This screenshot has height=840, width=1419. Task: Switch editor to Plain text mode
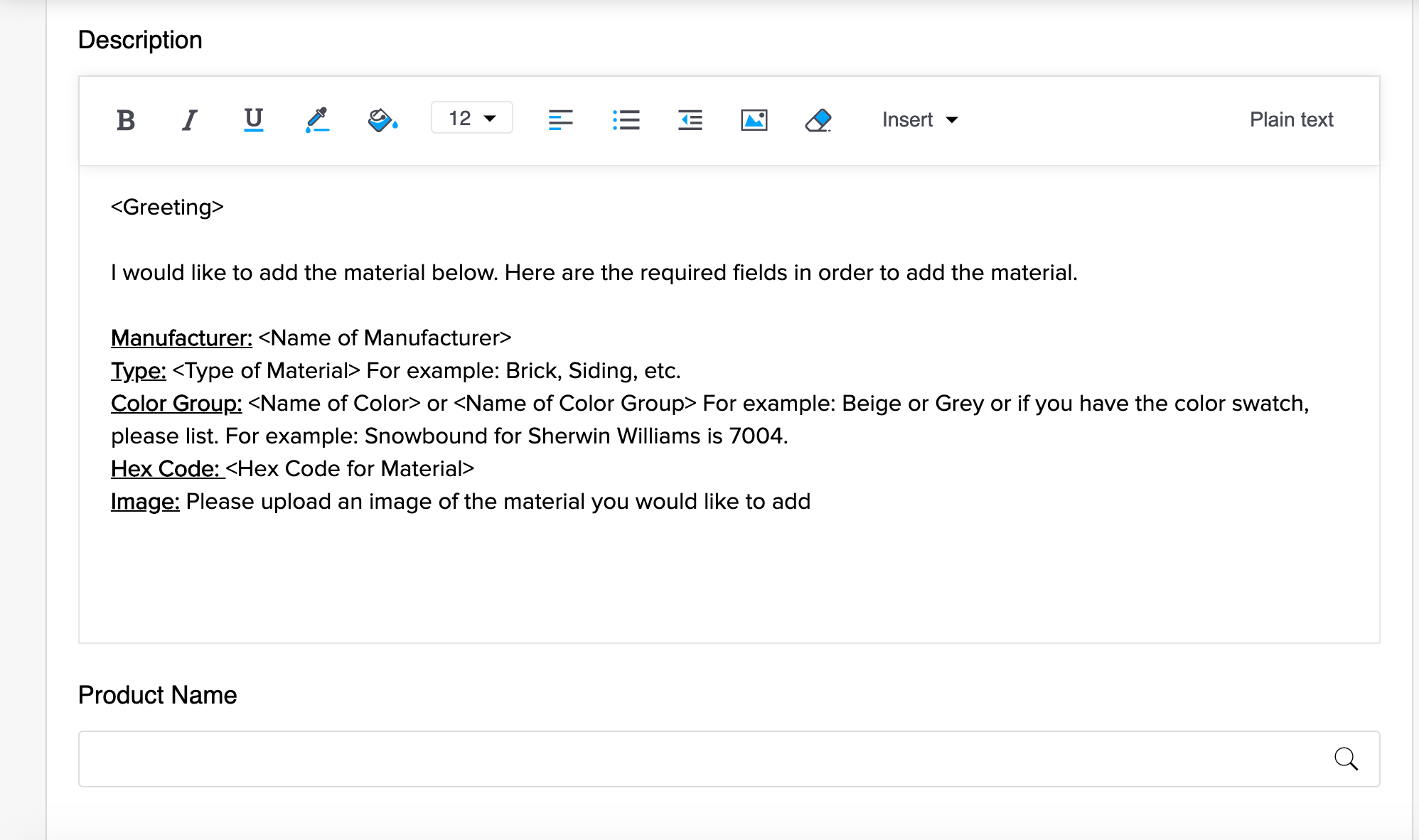tap(1291, 119)
